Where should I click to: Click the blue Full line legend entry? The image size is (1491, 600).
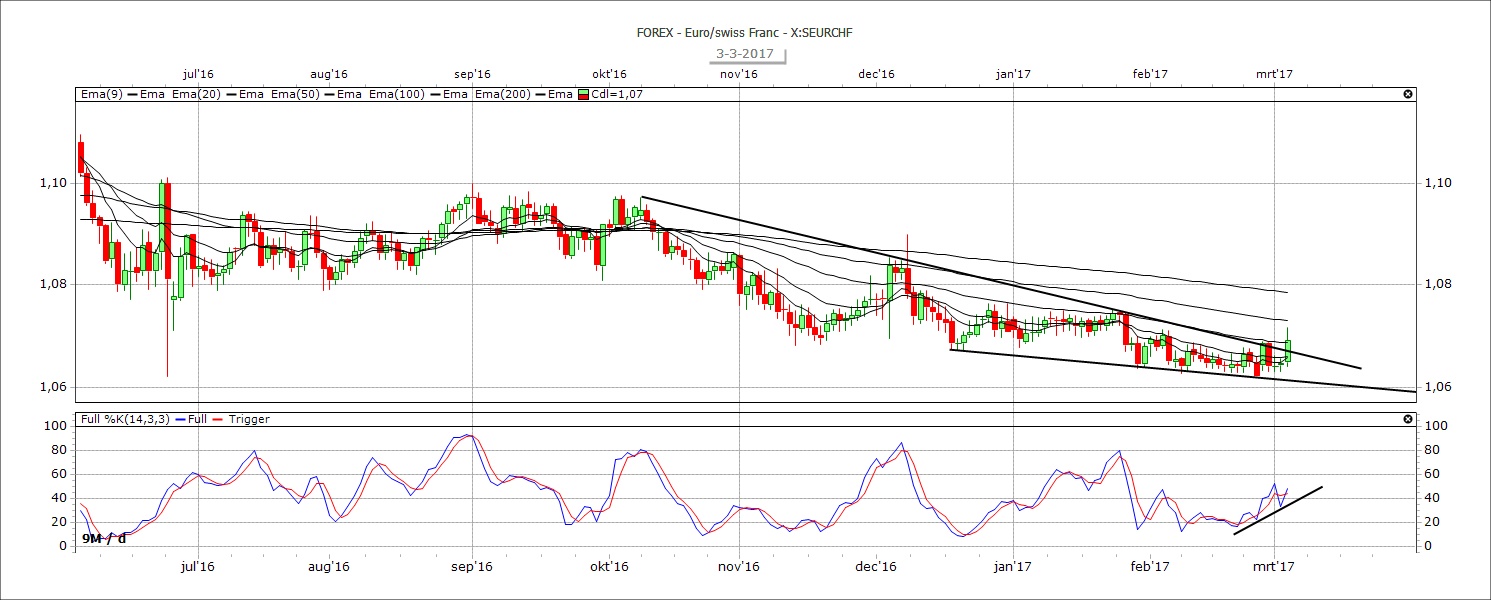coord(190,419)
